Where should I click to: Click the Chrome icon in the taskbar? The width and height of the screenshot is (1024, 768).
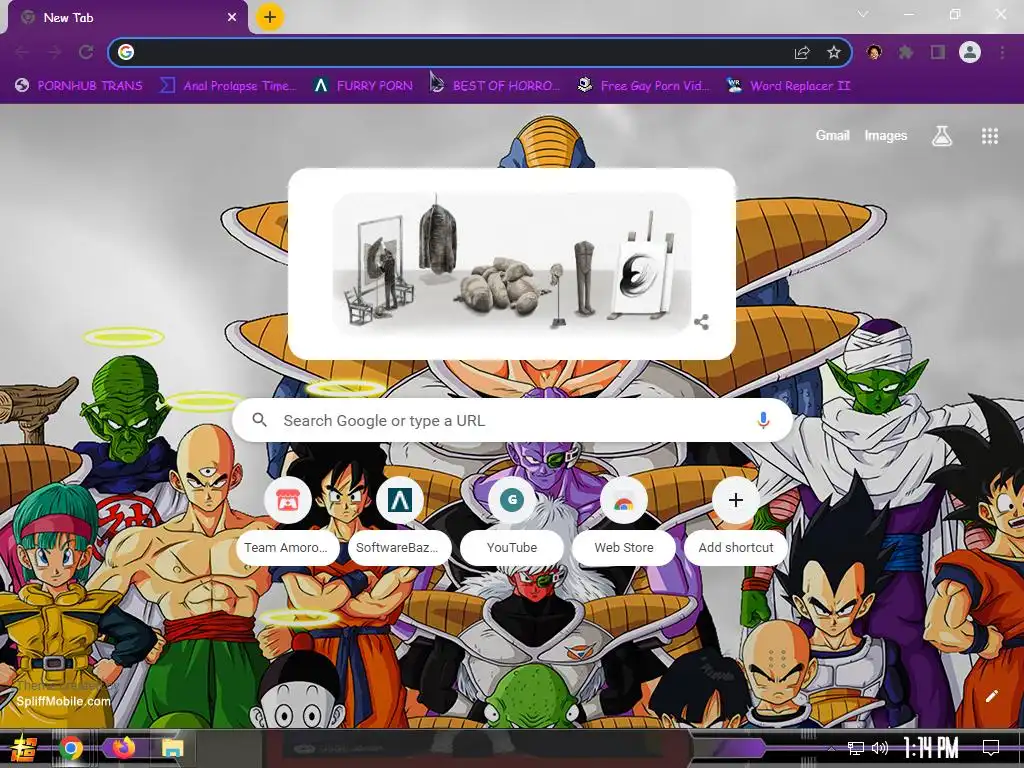71,748
